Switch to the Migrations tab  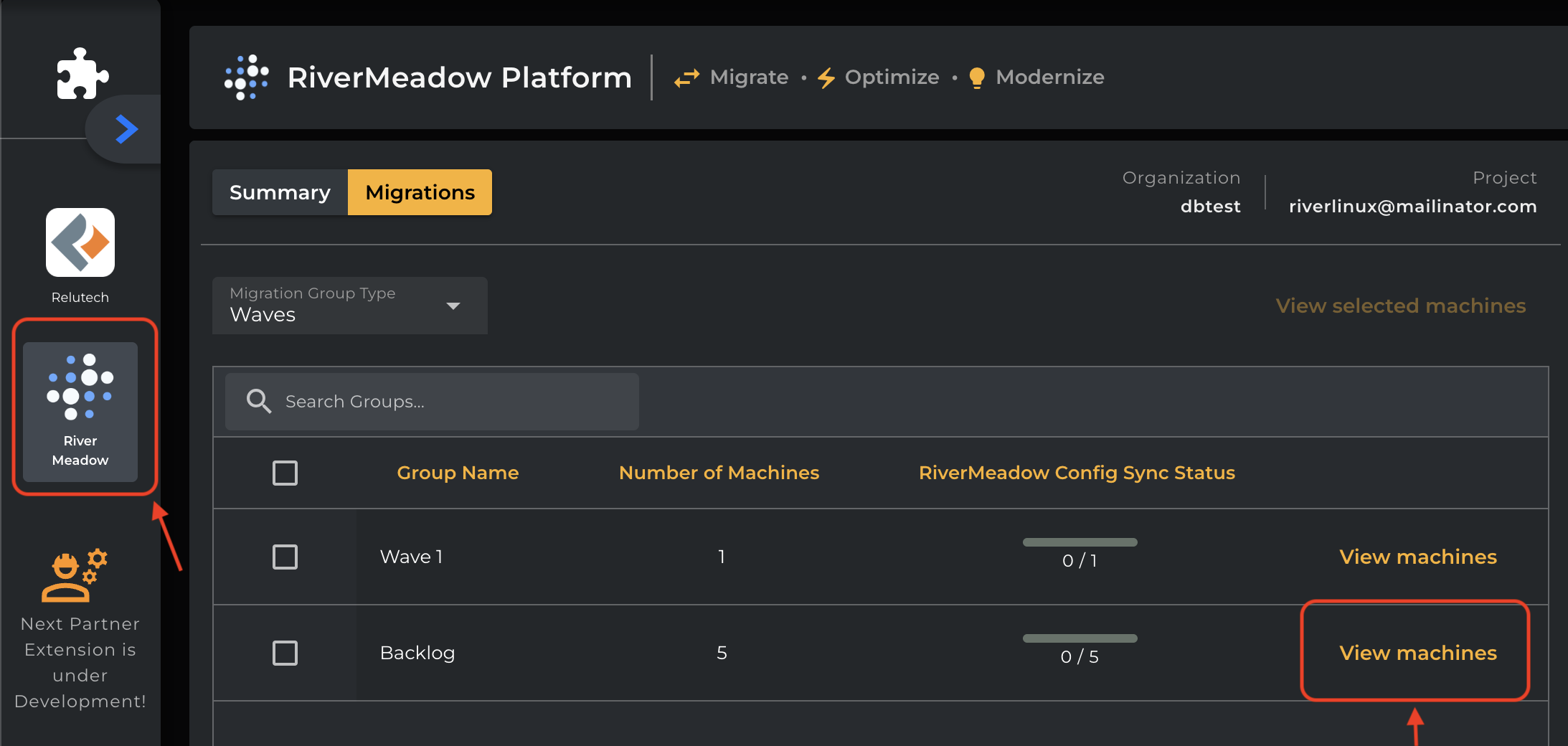(x=420, y=192)
